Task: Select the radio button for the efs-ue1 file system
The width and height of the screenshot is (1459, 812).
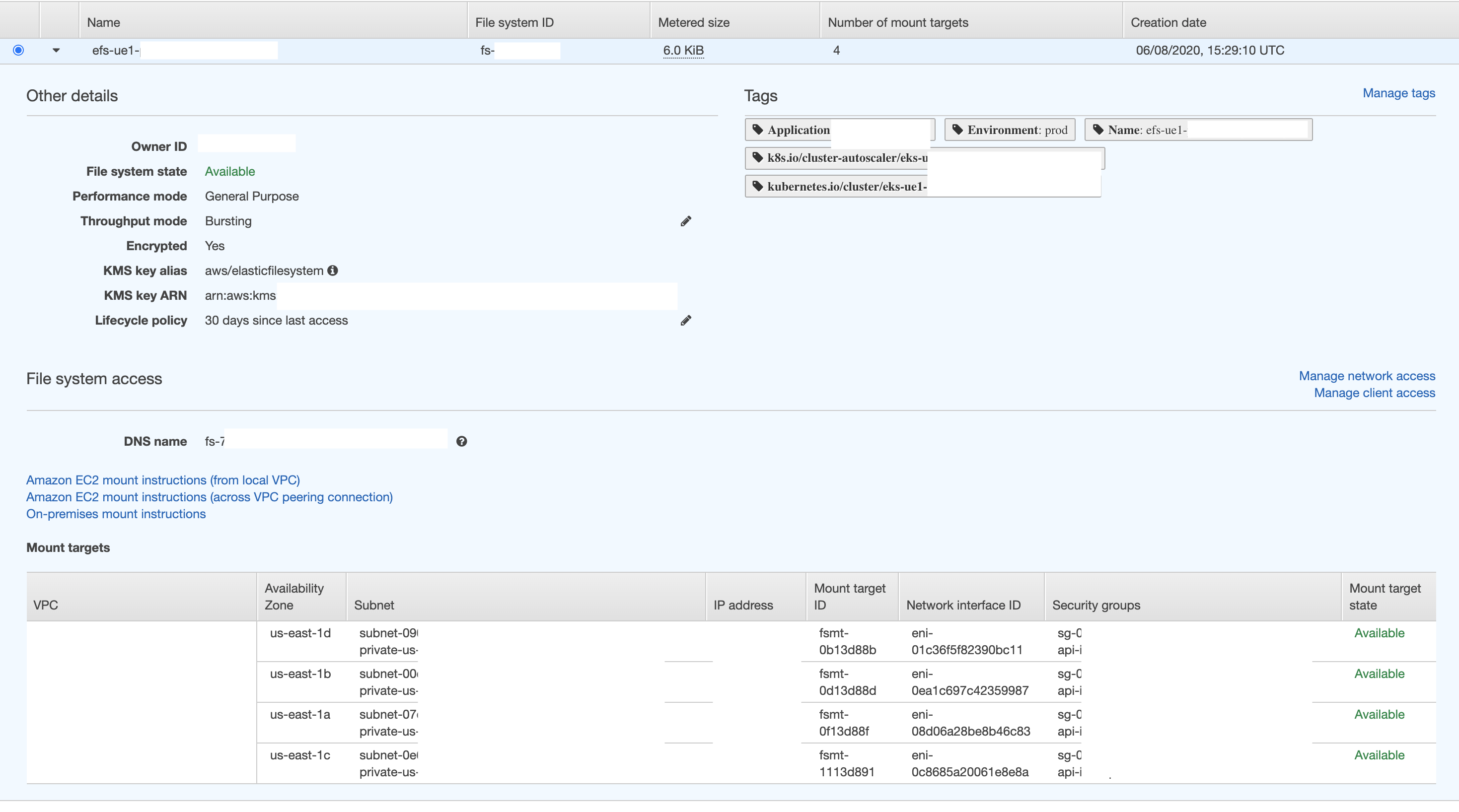Action: click(18, 50)
